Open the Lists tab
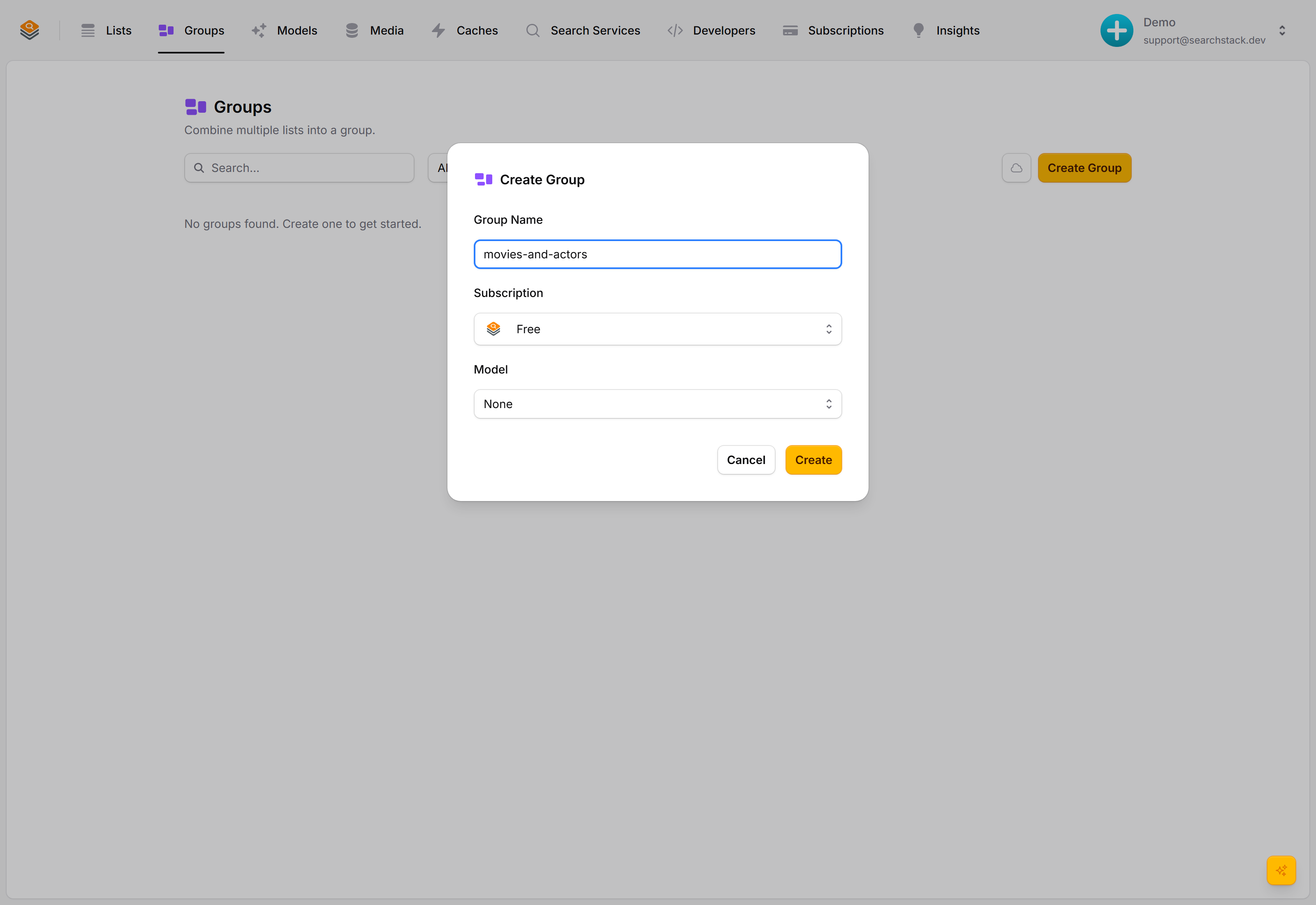The width and height of the screenshot is (1316, 905). coord(106,30)
